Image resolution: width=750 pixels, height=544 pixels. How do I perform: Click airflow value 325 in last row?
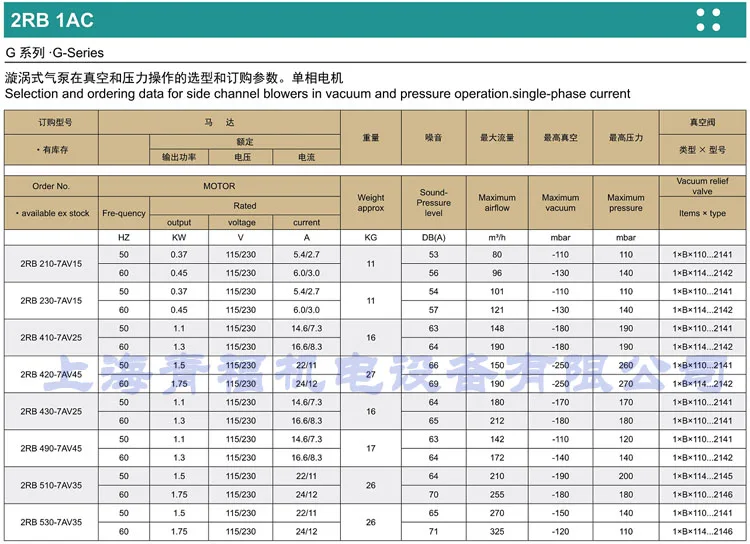(497, 532)
